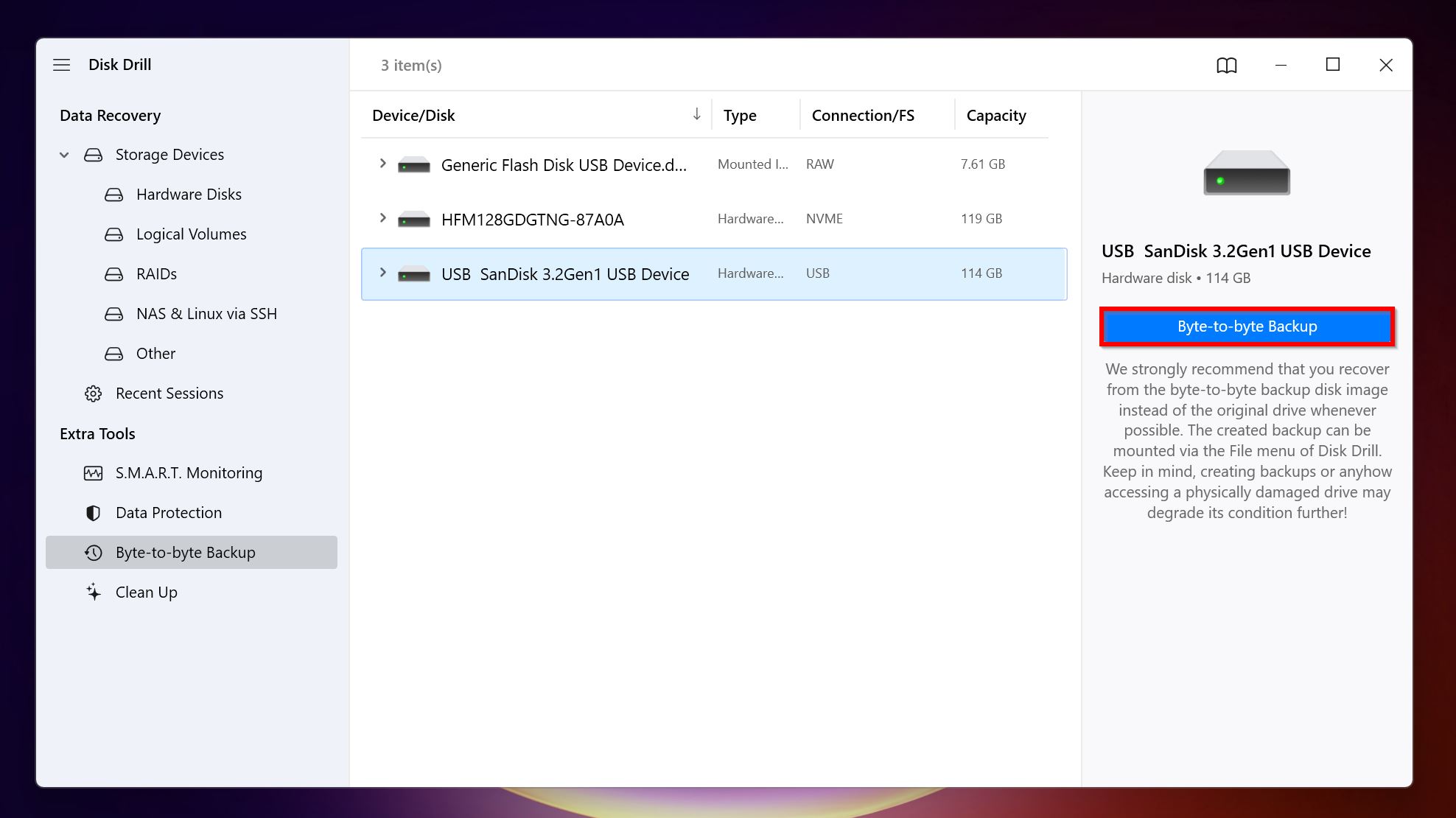This screenshot has height=818, width=1456.
Task: Click the NAS & Linux via SSH icon
Action: coord(114,314)
